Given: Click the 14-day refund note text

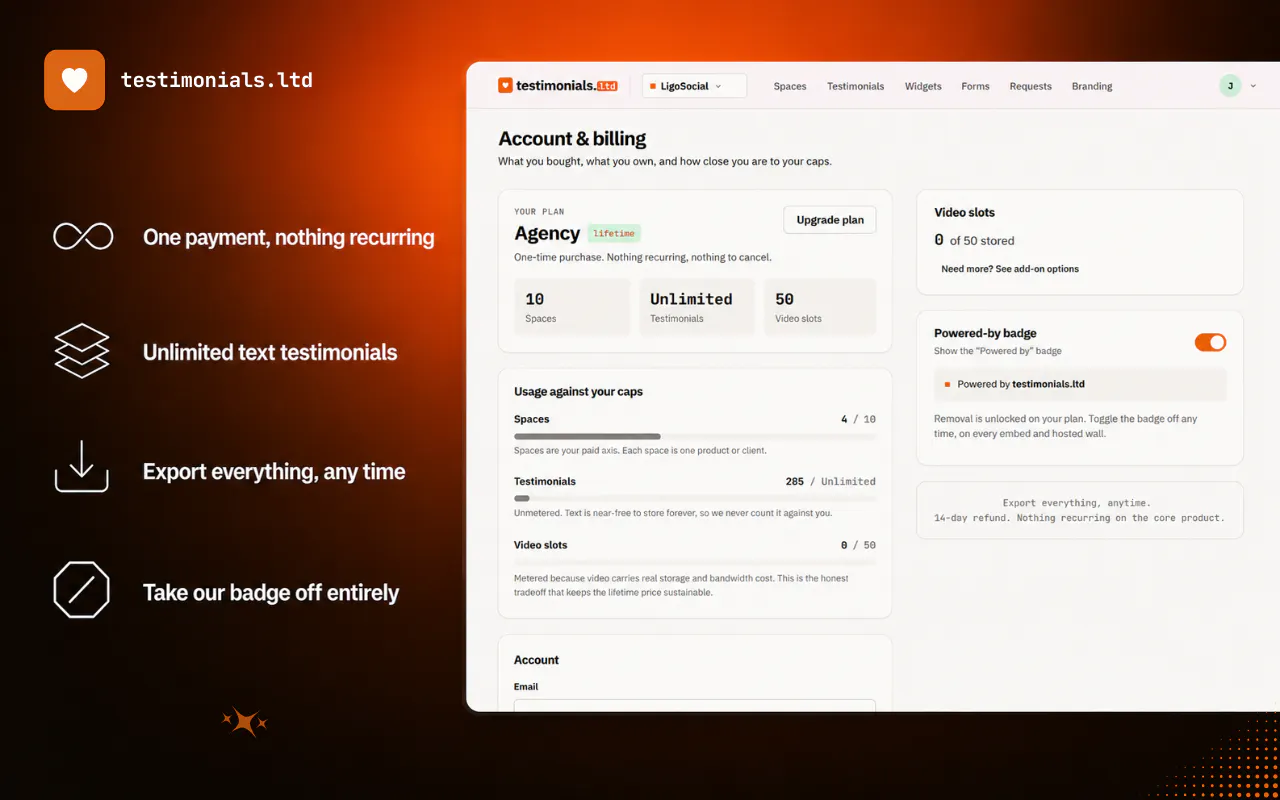Looking at the screenshot, I should click(1079, 518).
